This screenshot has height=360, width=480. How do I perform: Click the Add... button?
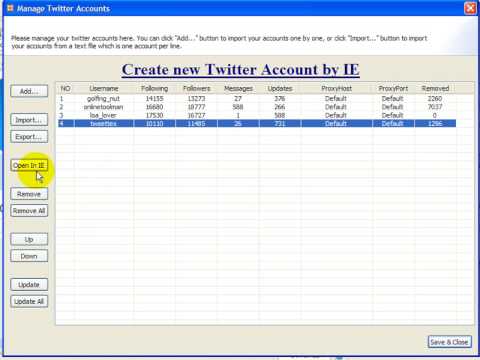(29, 91)
